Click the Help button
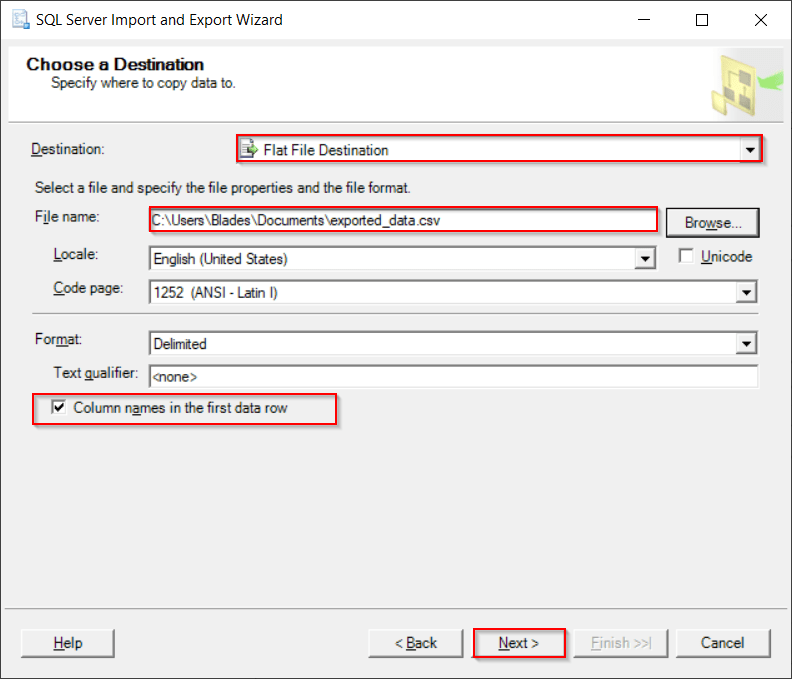The width and height of the screenshot is (792, 679). coord(68,643)
